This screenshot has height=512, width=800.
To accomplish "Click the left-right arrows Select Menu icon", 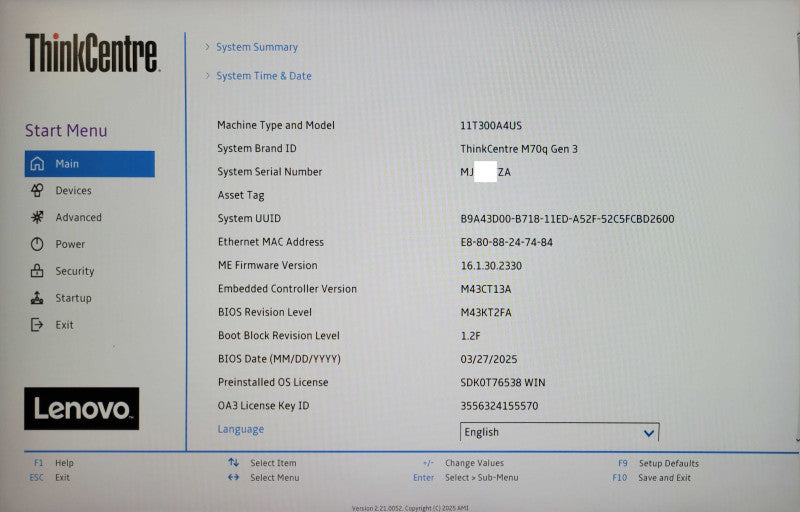I will coord(234,477).
